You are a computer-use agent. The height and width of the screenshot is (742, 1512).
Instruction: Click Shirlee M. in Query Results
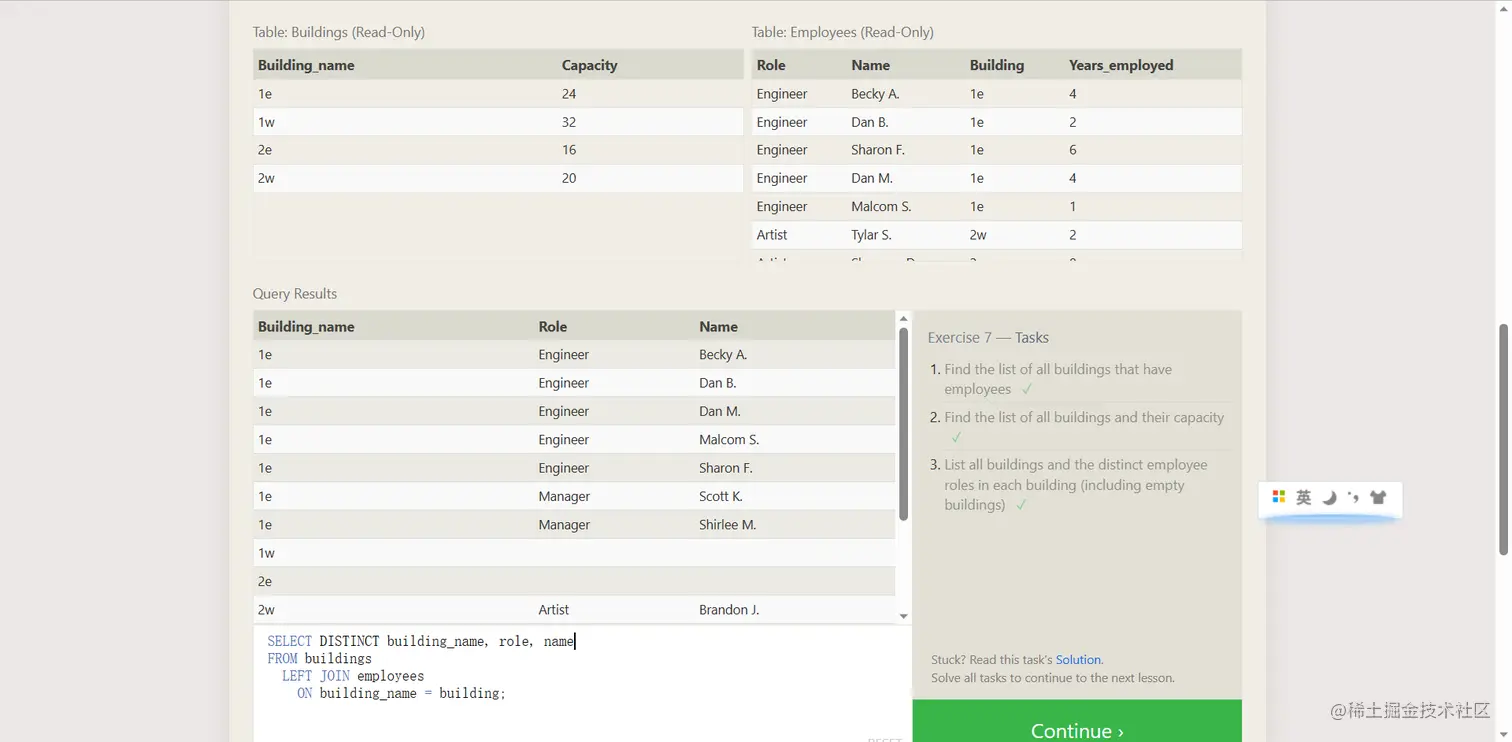coord(727,525)
